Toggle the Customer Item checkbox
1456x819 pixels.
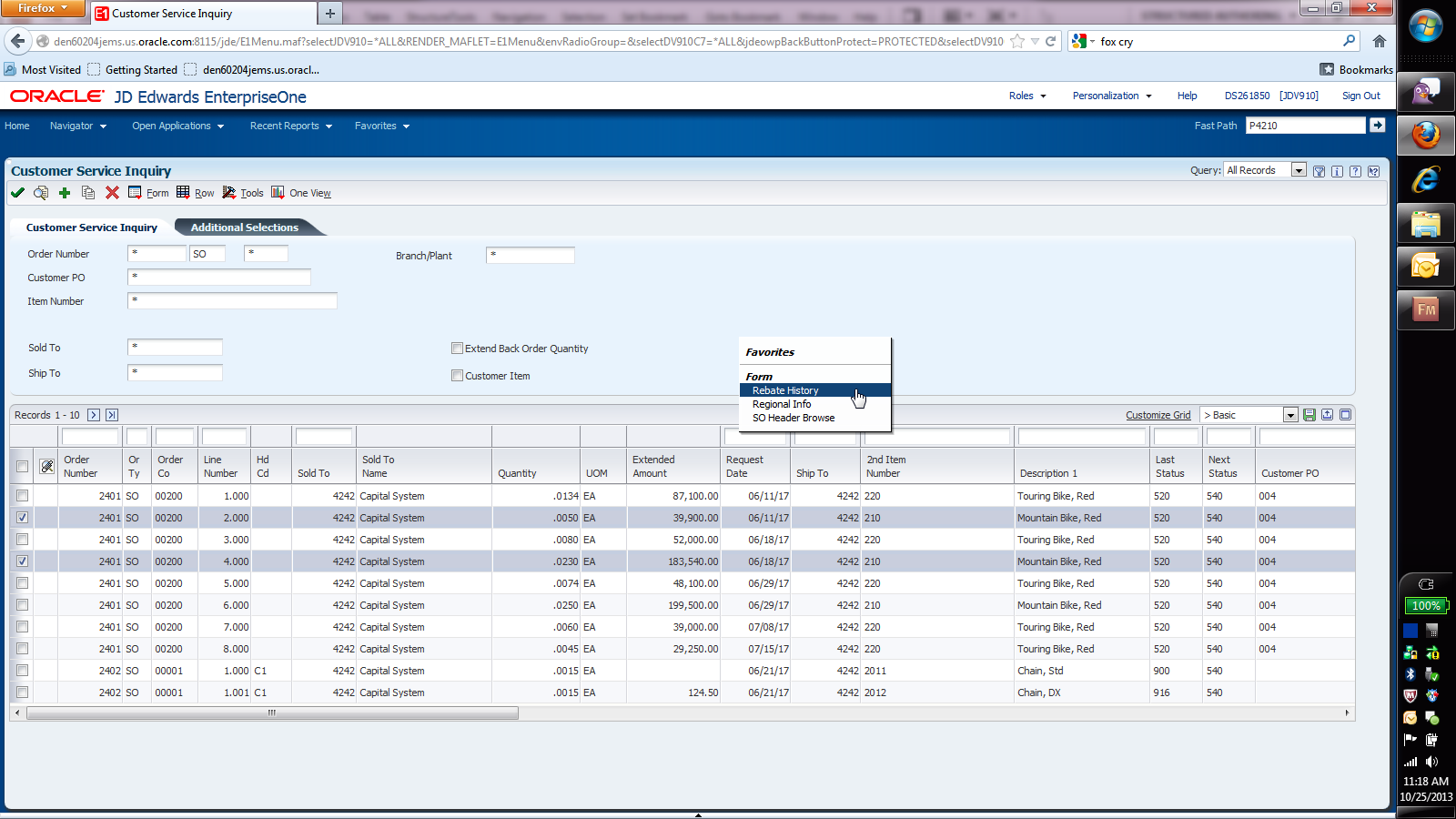coord(458,376)
